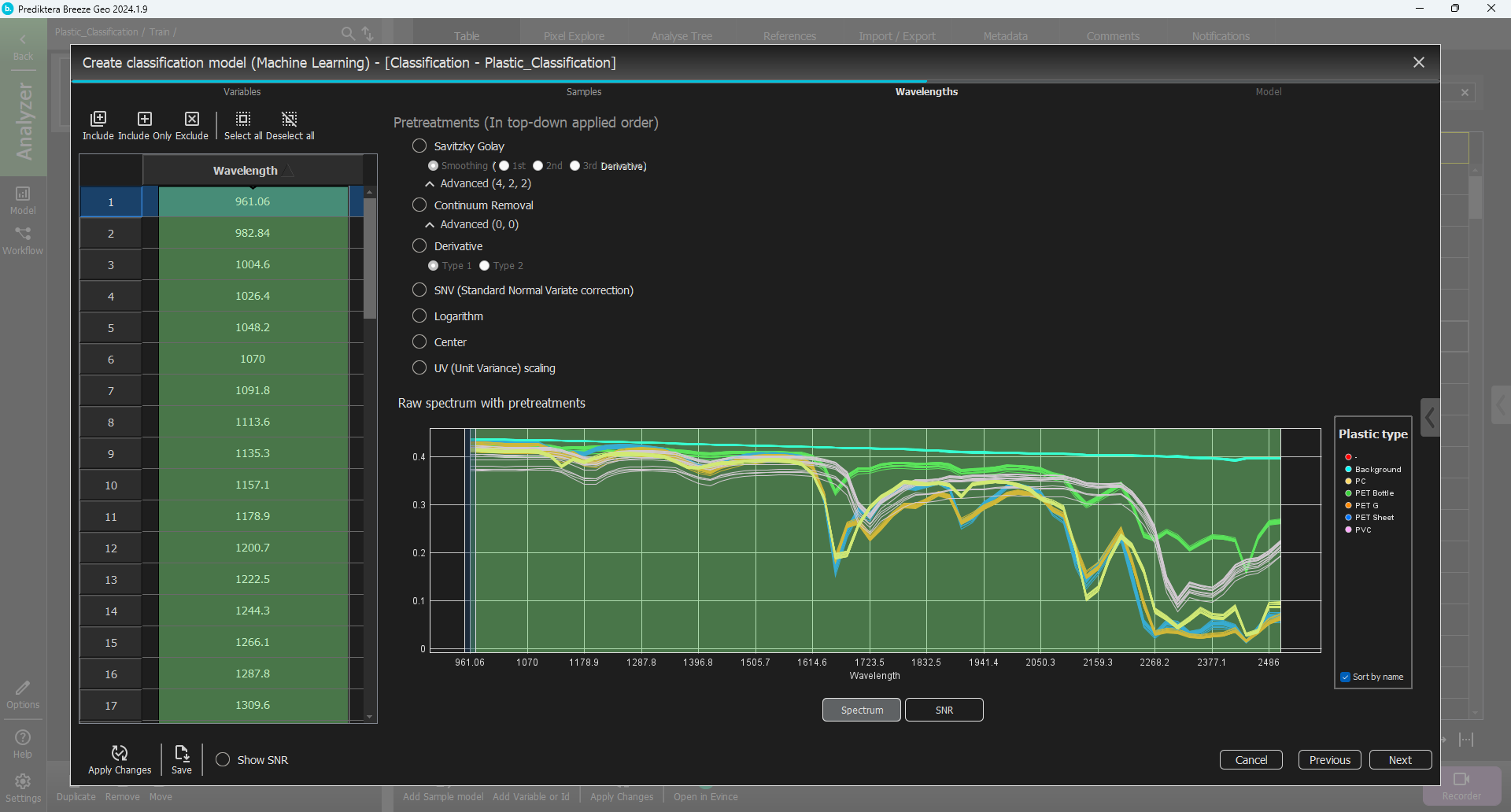Viewport: 1511px width, 812px height.
Task: Click the Include Only icon
Action: [x=145, y=120]
